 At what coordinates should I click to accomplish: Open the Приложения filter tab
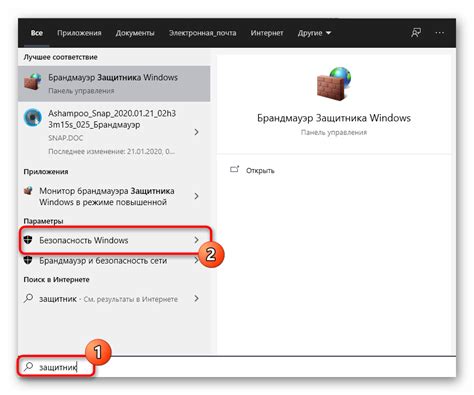click(79, 33)
